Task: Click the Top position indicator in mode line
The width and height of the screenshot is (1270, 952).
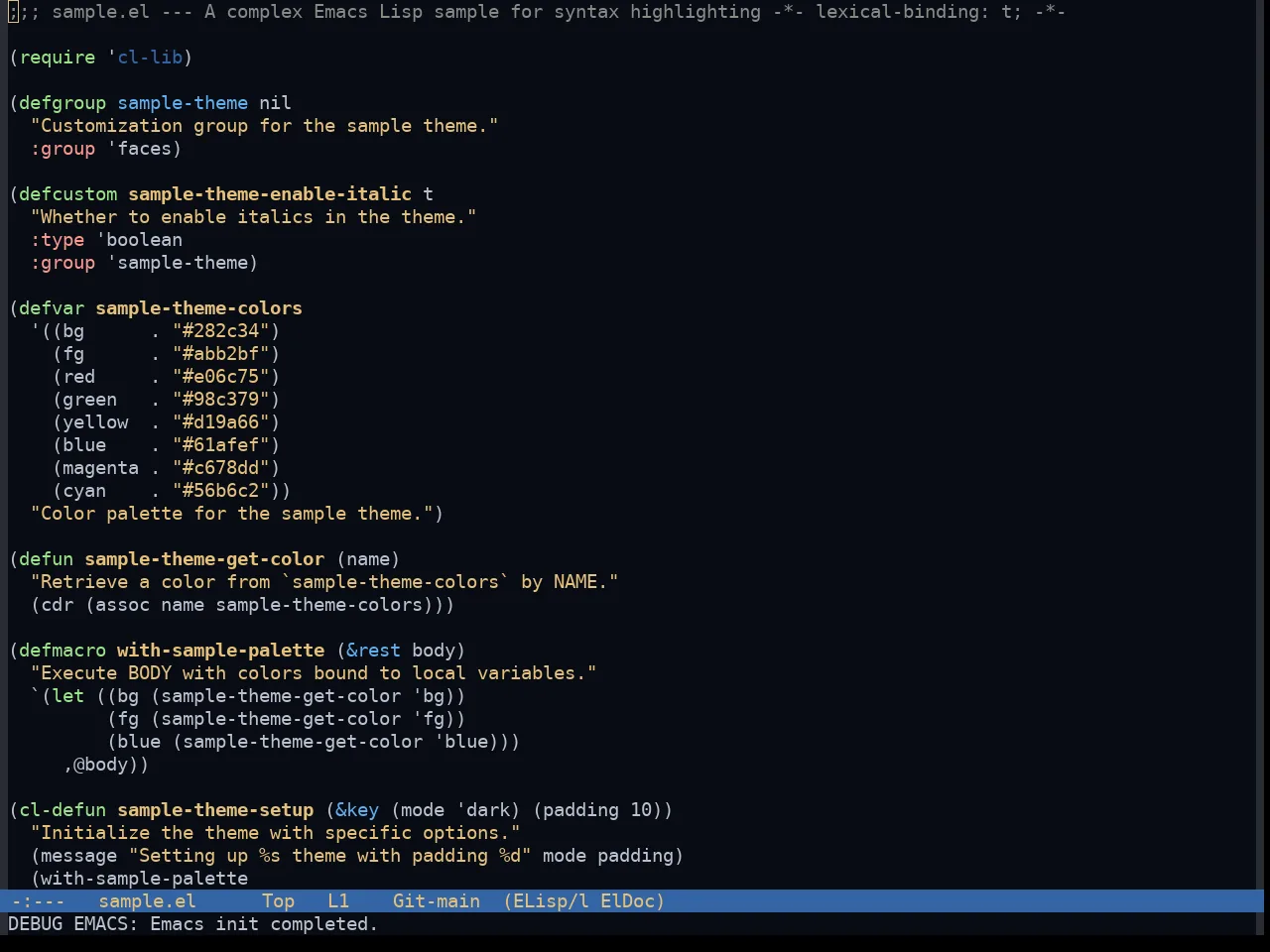Action: (278, 901)
